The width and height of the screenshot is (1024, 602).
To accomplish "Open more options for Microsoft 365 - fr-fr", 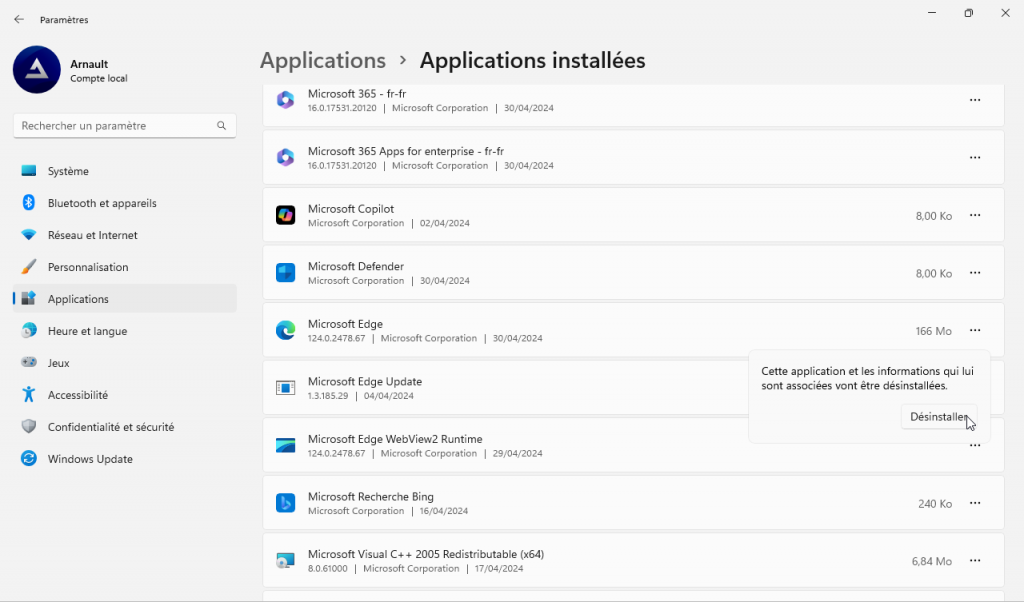I will pos(975,100).
